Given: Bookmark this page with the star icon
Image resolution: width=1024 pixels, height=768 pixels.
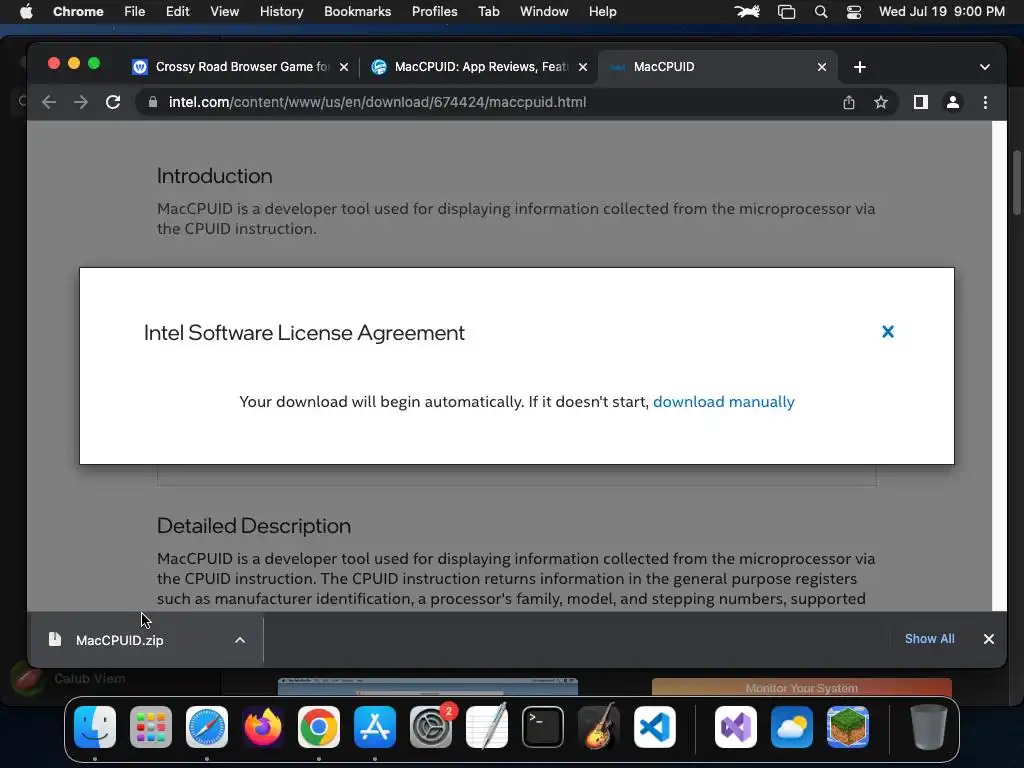Looking at the screenshot, I should [x=880, y=103].
